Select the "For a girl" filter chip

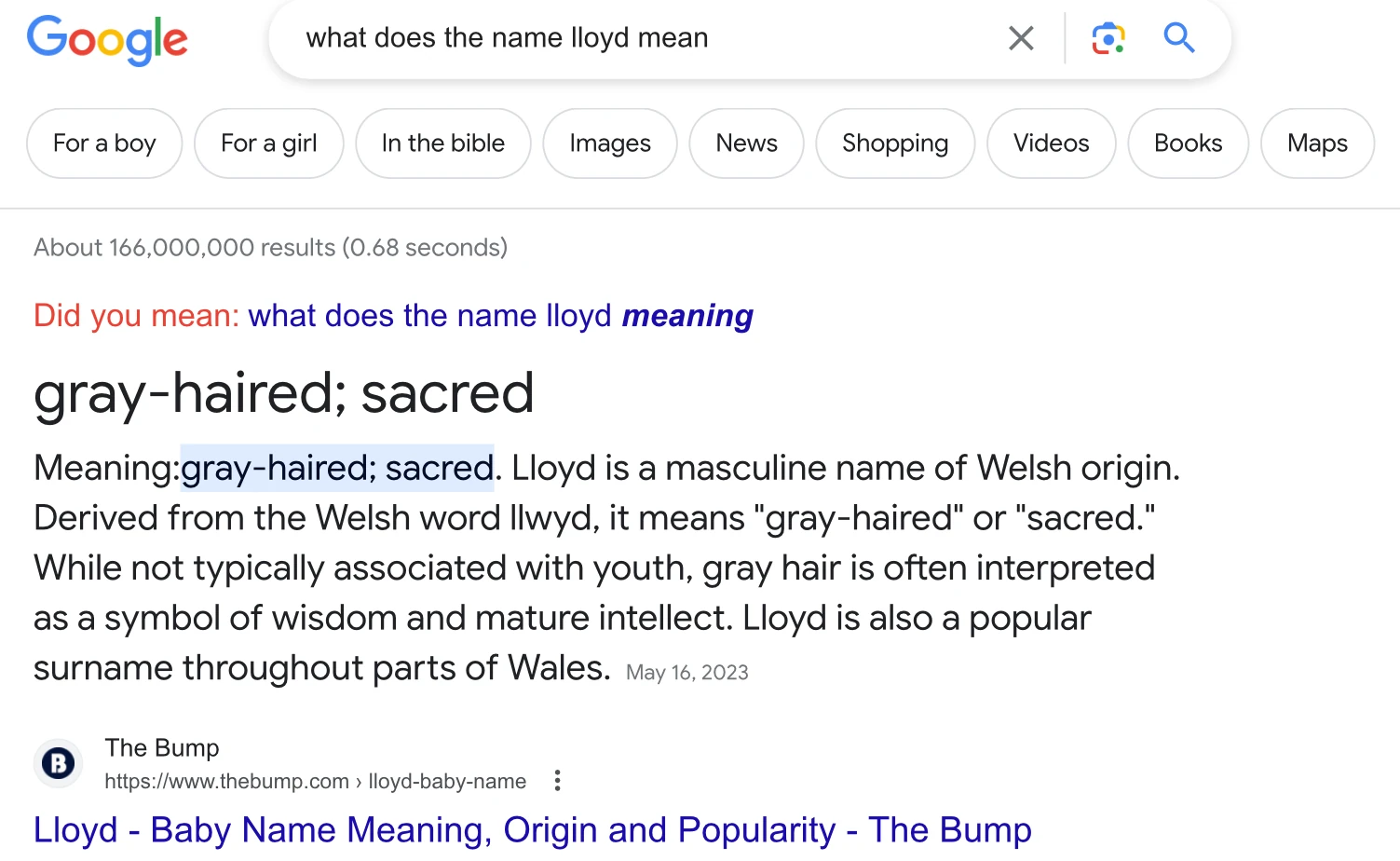point(268,143)
